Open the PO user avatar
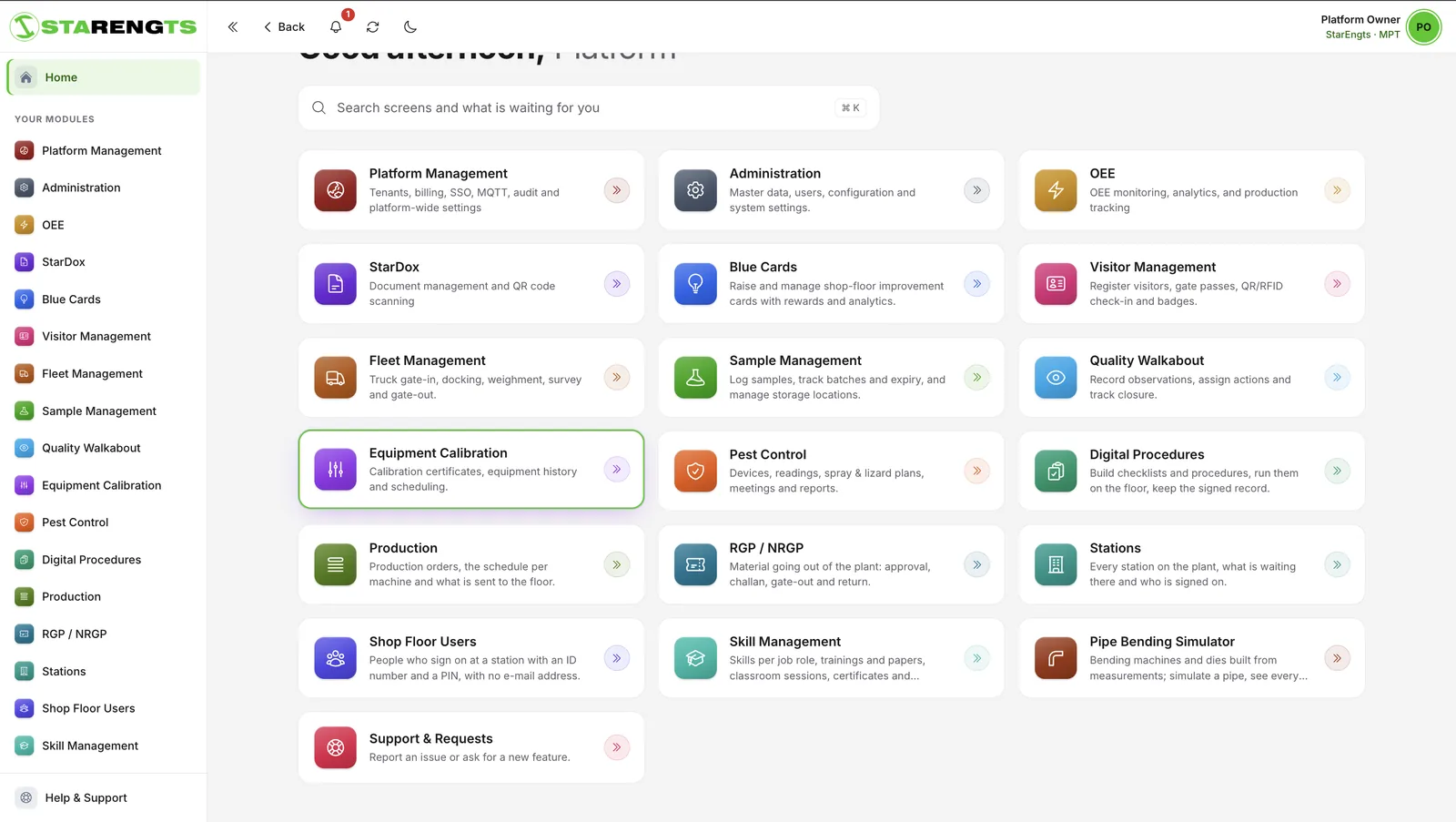 coord(1423,27)
